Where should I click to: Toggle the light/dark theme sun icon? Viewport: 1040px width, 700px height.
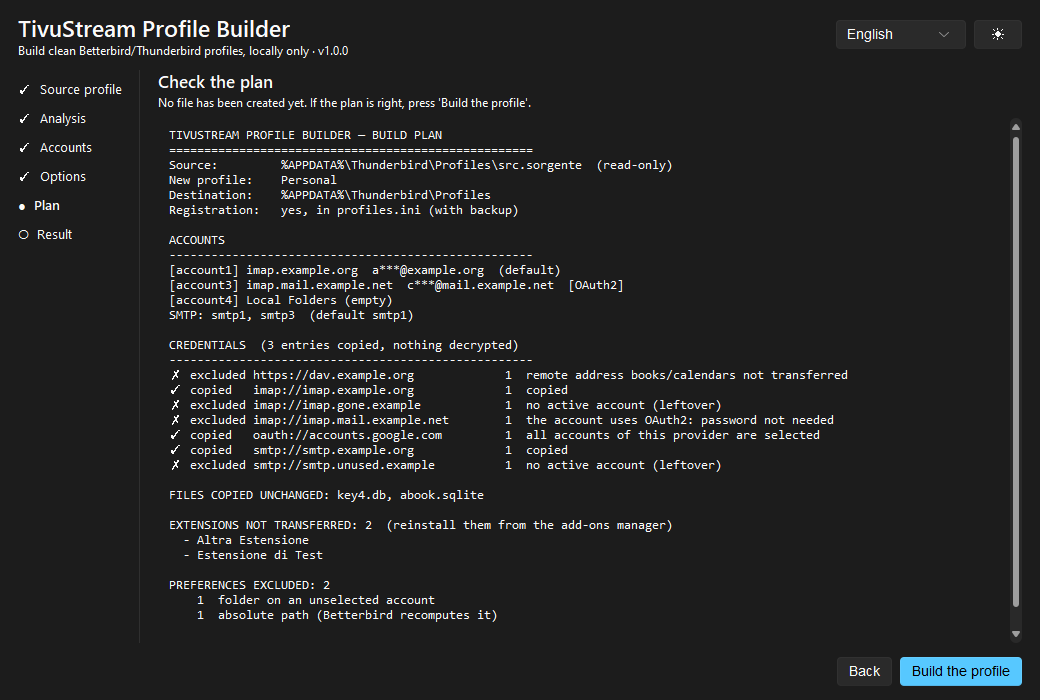pos(997,35)
